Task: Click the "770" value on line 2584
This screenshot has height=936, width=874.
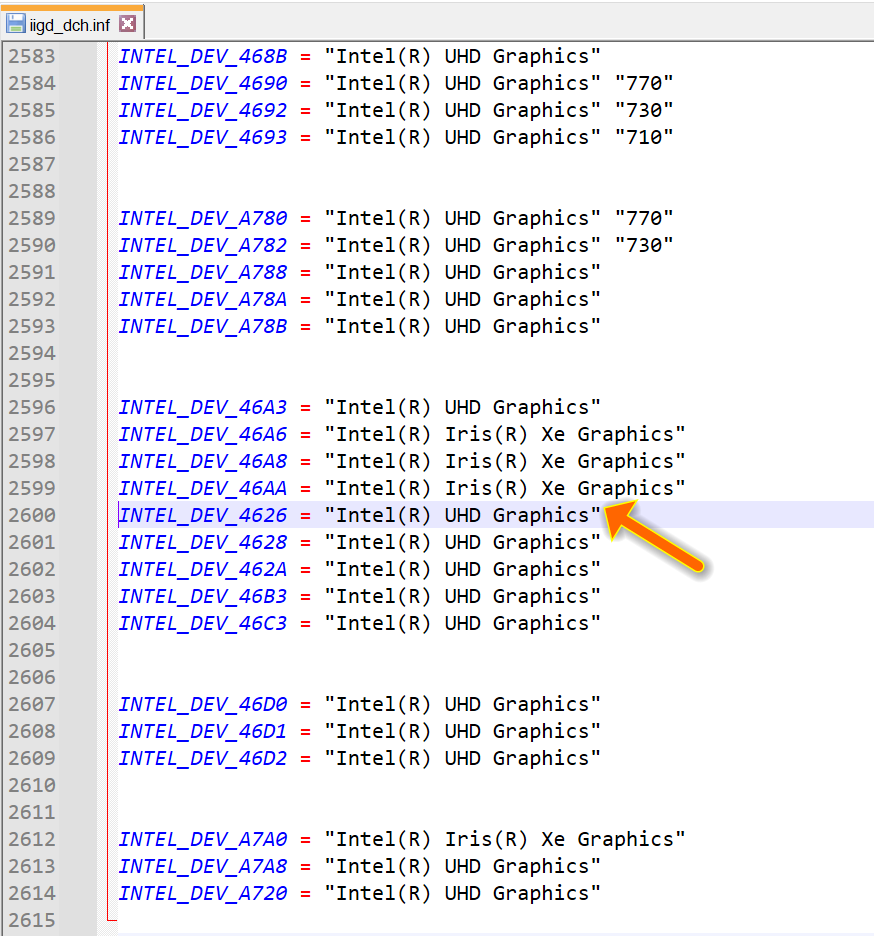Action: point(644,83)
